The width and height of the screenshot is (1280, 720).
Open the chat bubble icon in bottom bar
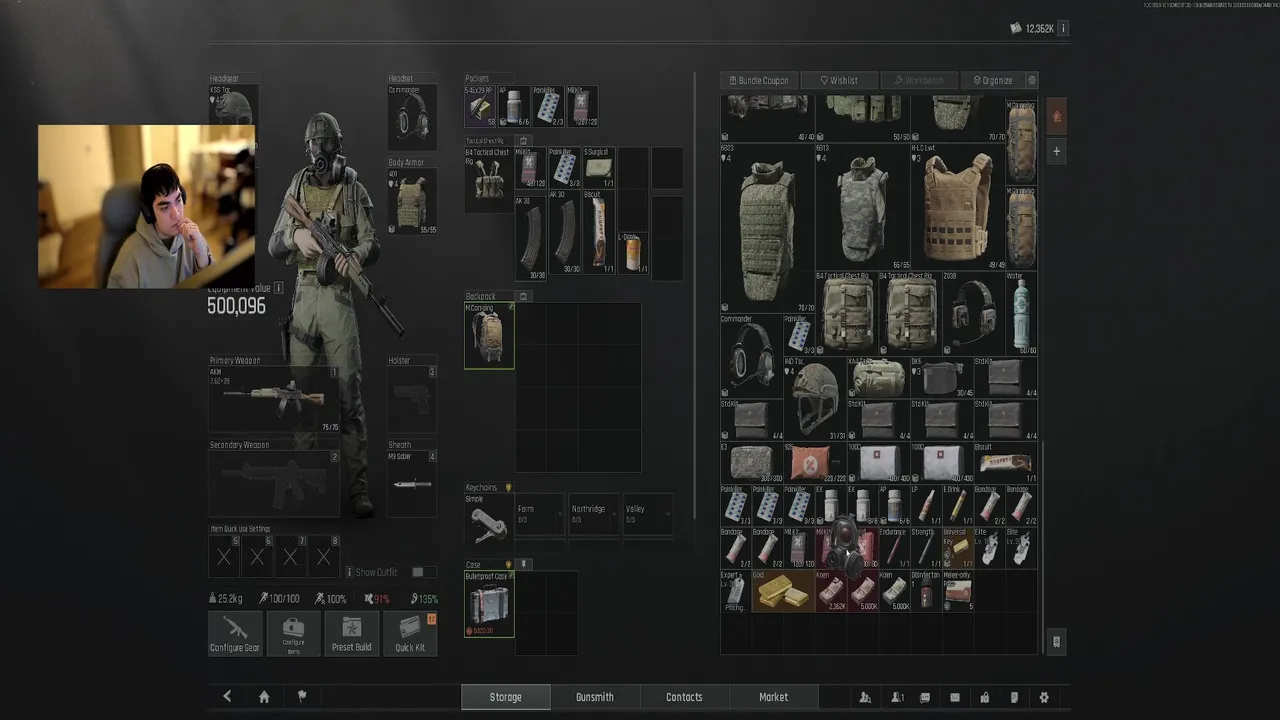924,697
